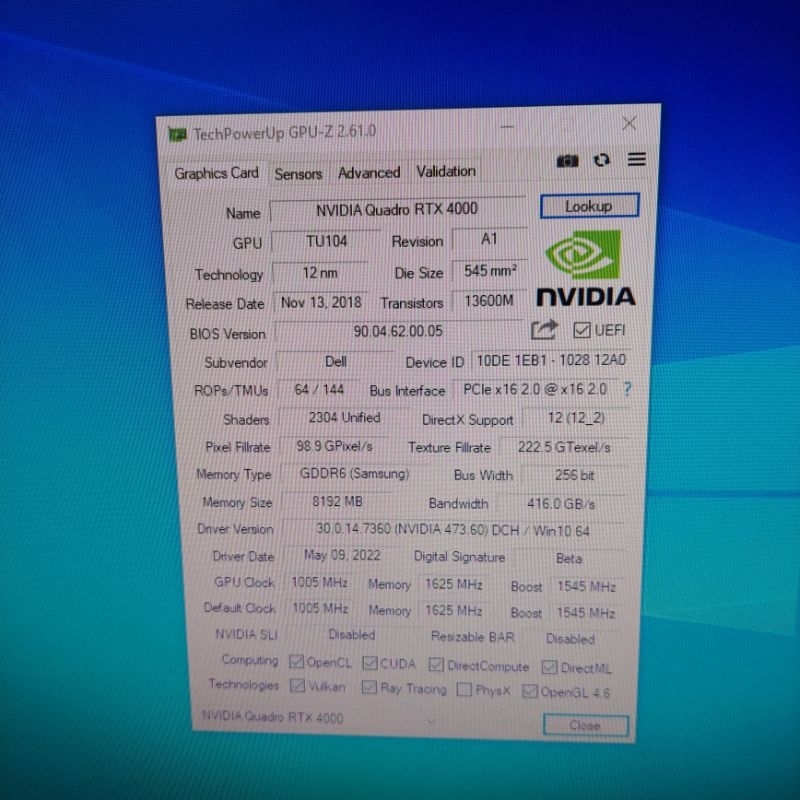This screenshot has width=800, height=800.
Task: Go to the Validation tab
Action: click(446, 171)
